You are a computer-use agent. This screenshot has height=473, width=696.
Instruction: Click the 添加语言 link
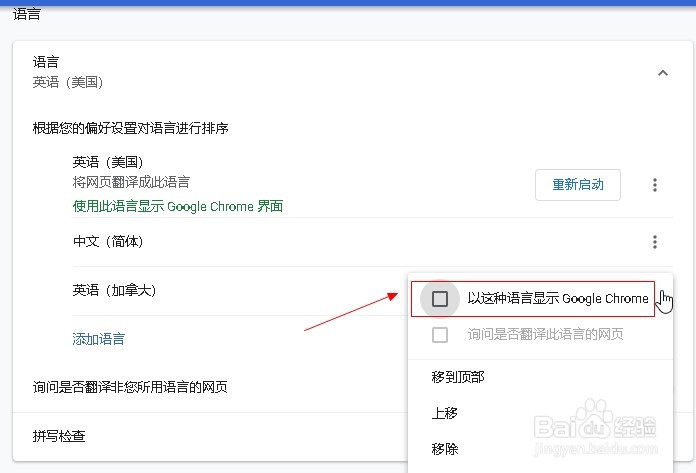(99, 339)
